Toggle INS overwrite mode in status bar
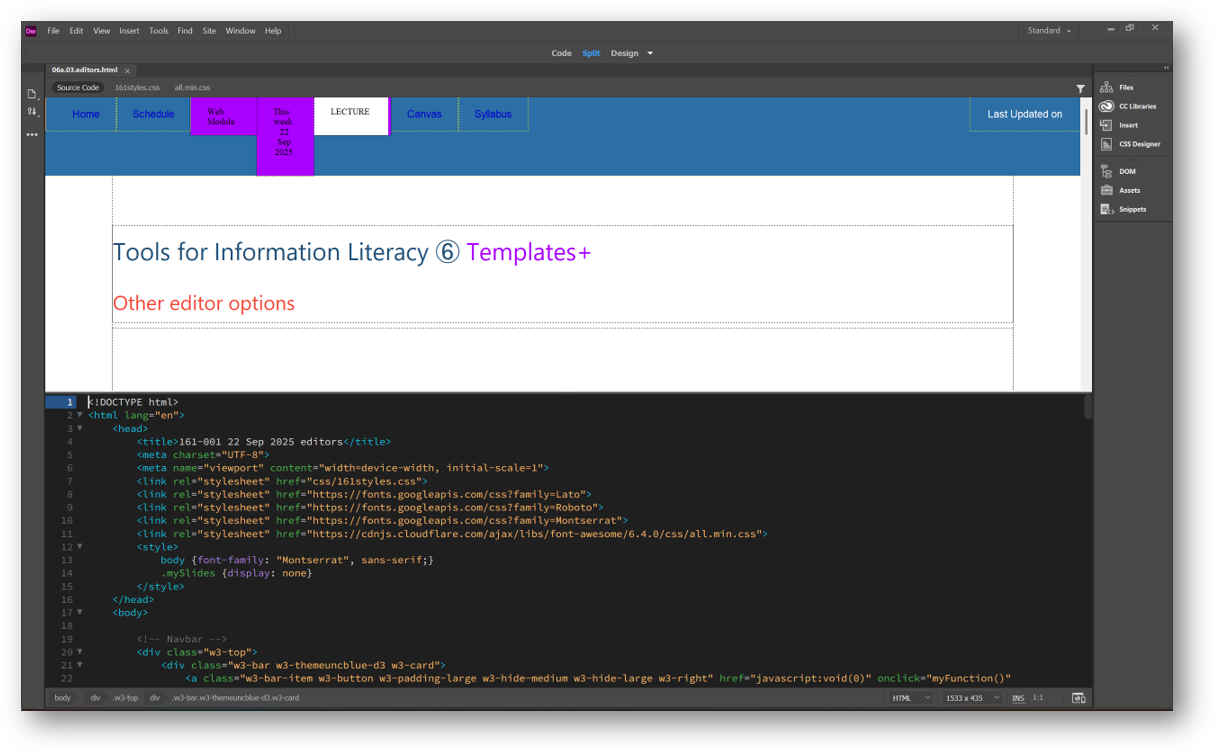Image resolution: width=1215 pixels, height=753 pixels. (x=1018, y=697)
